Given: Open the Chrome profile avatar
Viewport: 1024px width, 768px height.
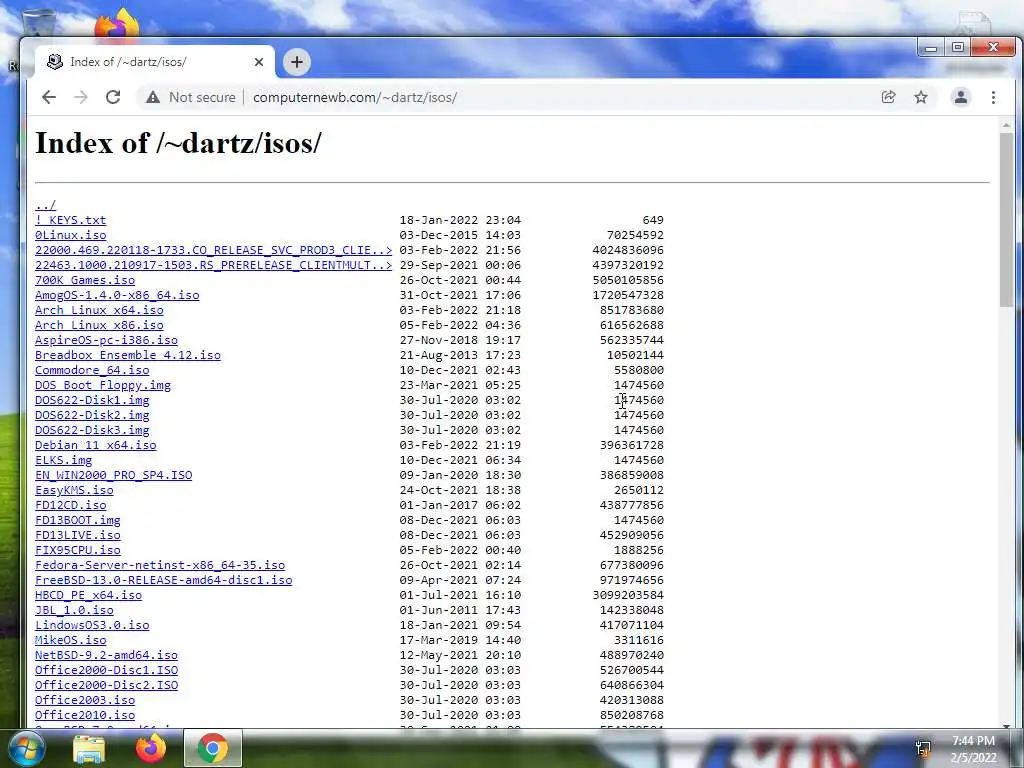Looking at the screenshot, I should [961, 97].
